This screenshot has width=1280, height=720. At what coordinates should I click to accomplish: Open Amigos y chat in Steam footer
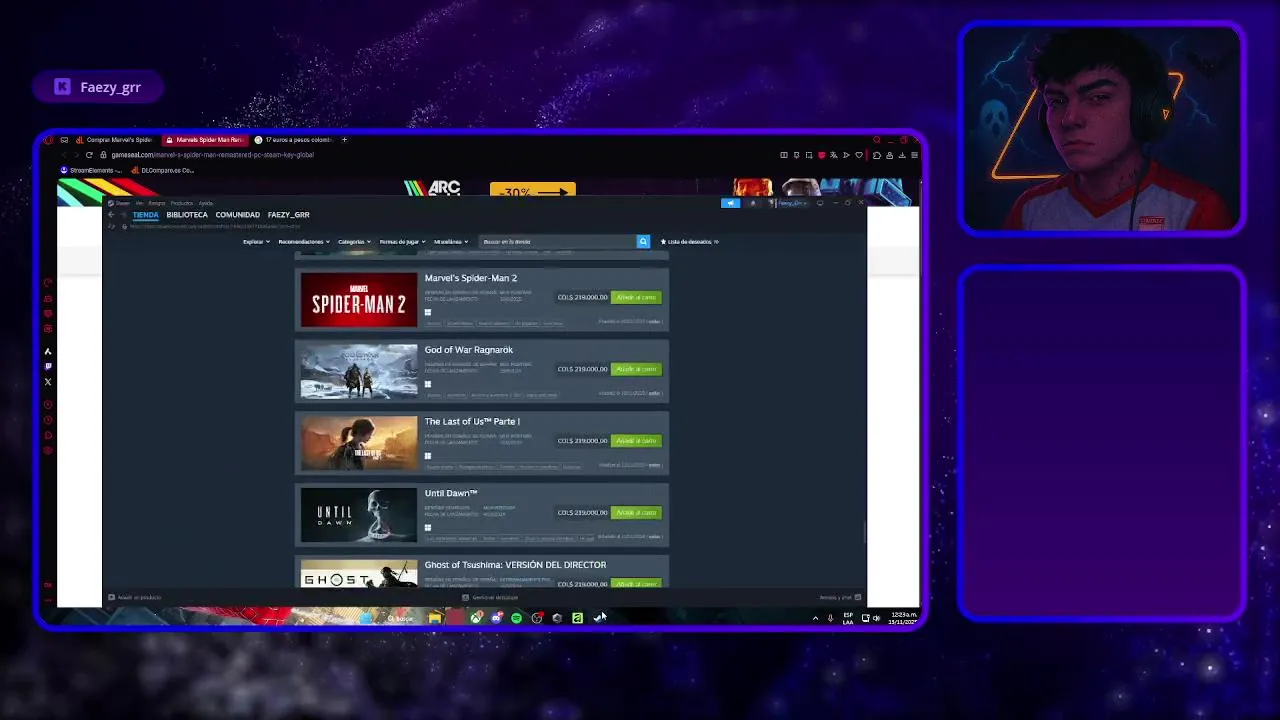point(840,597)
